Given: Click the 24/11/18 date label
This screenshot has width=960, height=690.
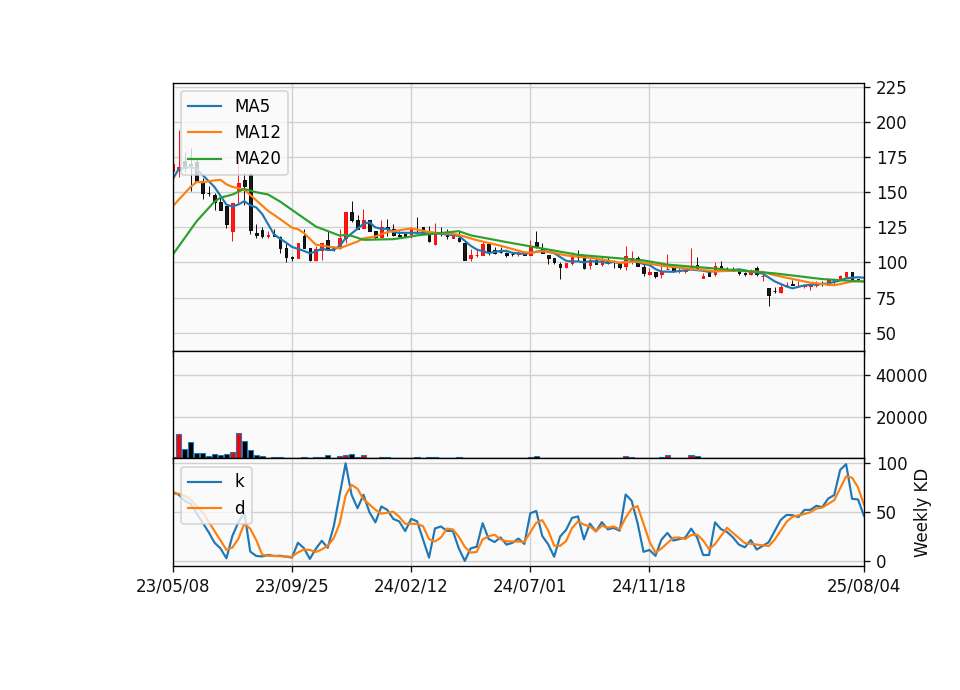Looking at the screenshot, I should point(649,586).
